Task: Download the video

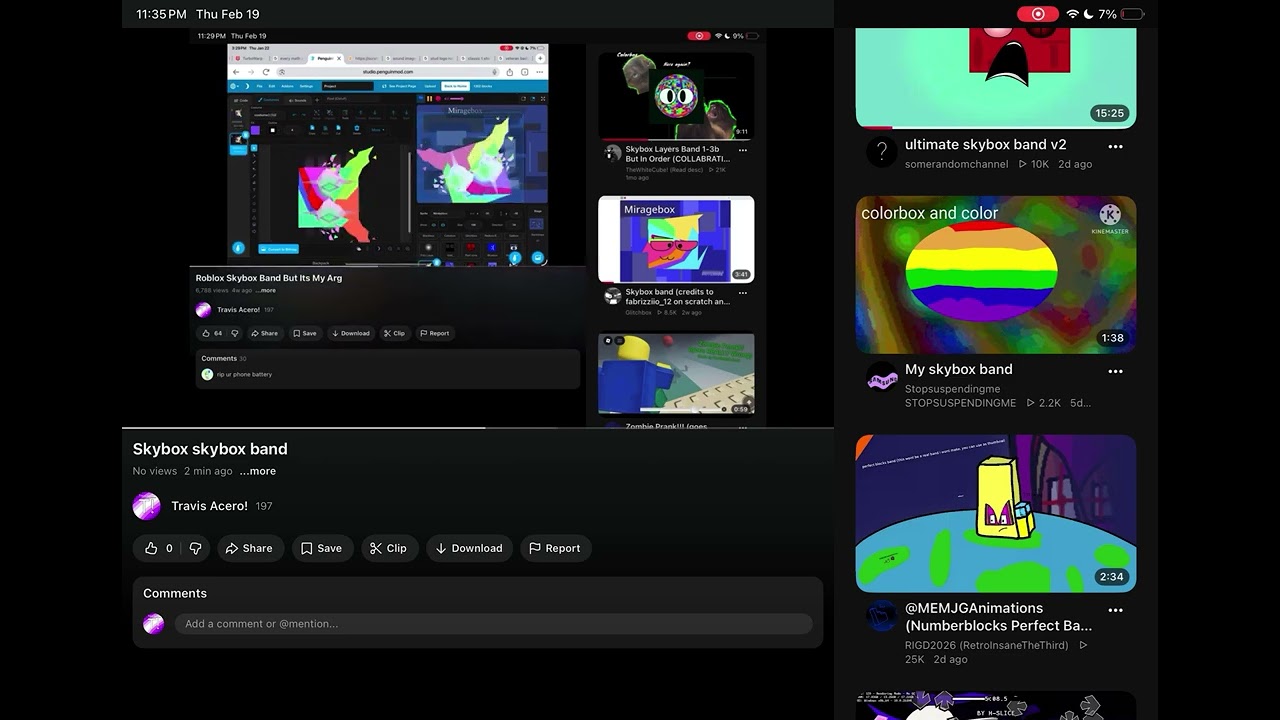Action: tap(469, 548)
